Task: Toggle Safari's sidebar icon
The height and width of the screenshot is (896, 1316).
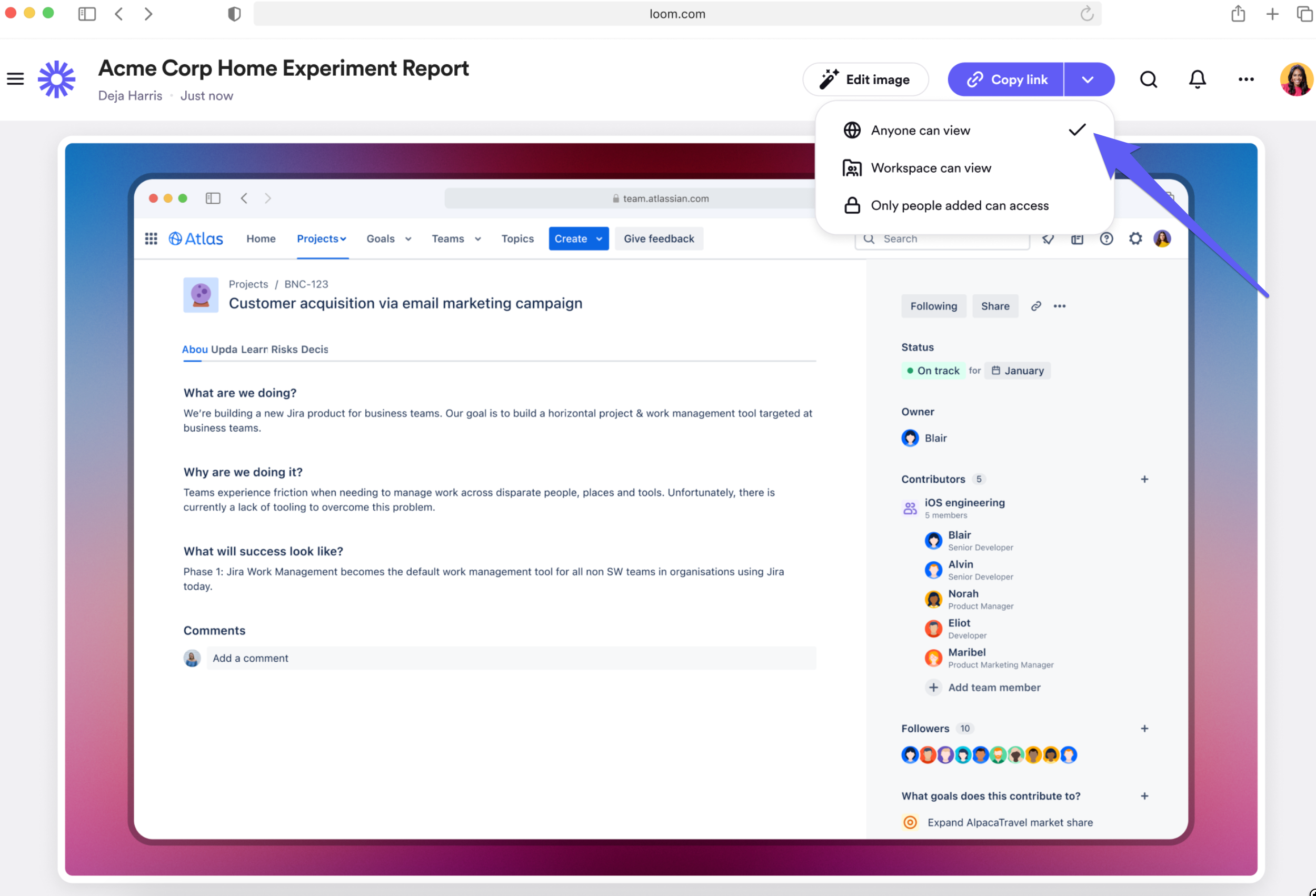Action: (87, 14)
